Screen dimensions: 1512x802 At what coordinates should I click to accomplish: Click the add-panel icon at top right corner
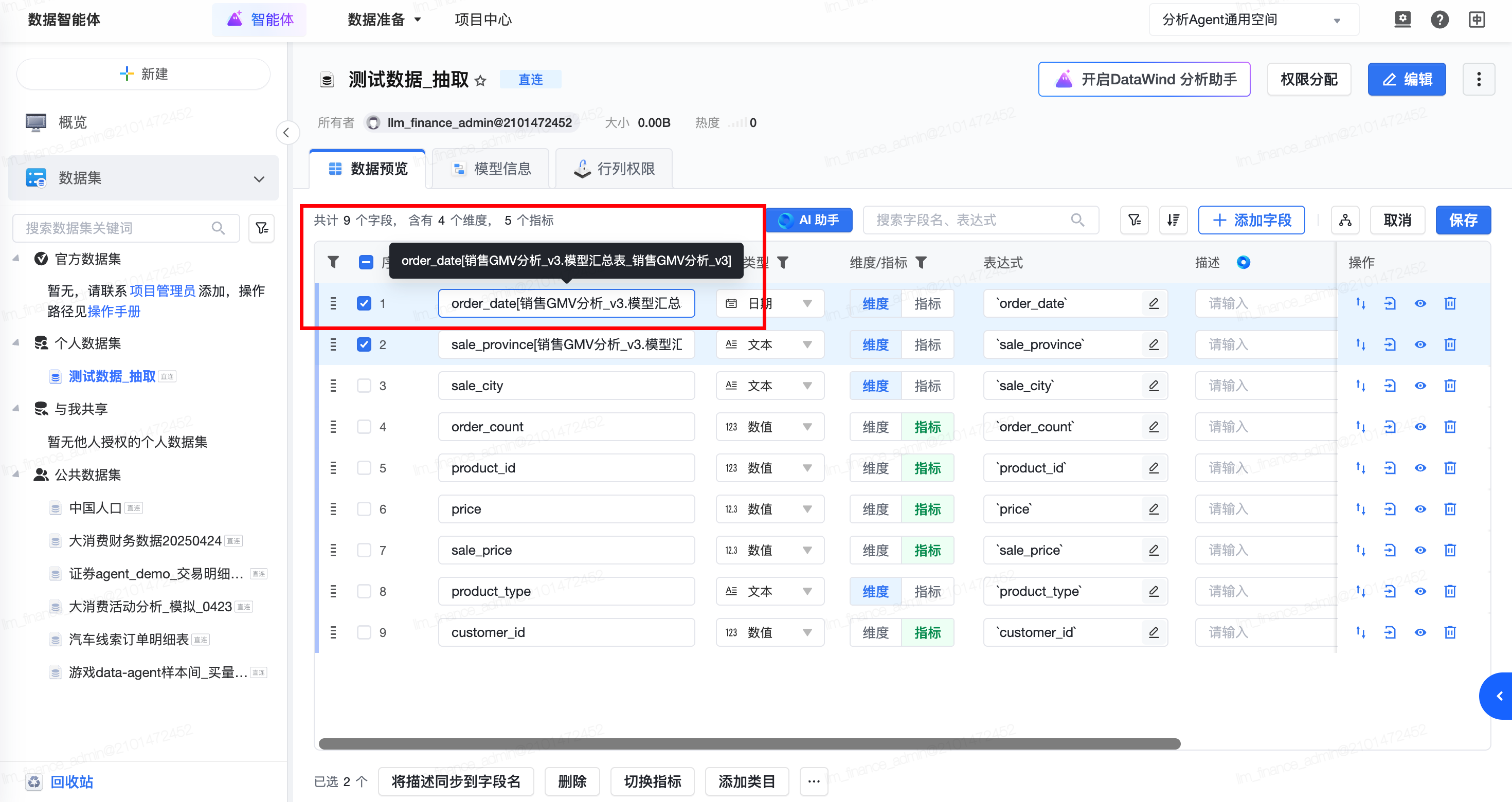tap(1476, 20)
